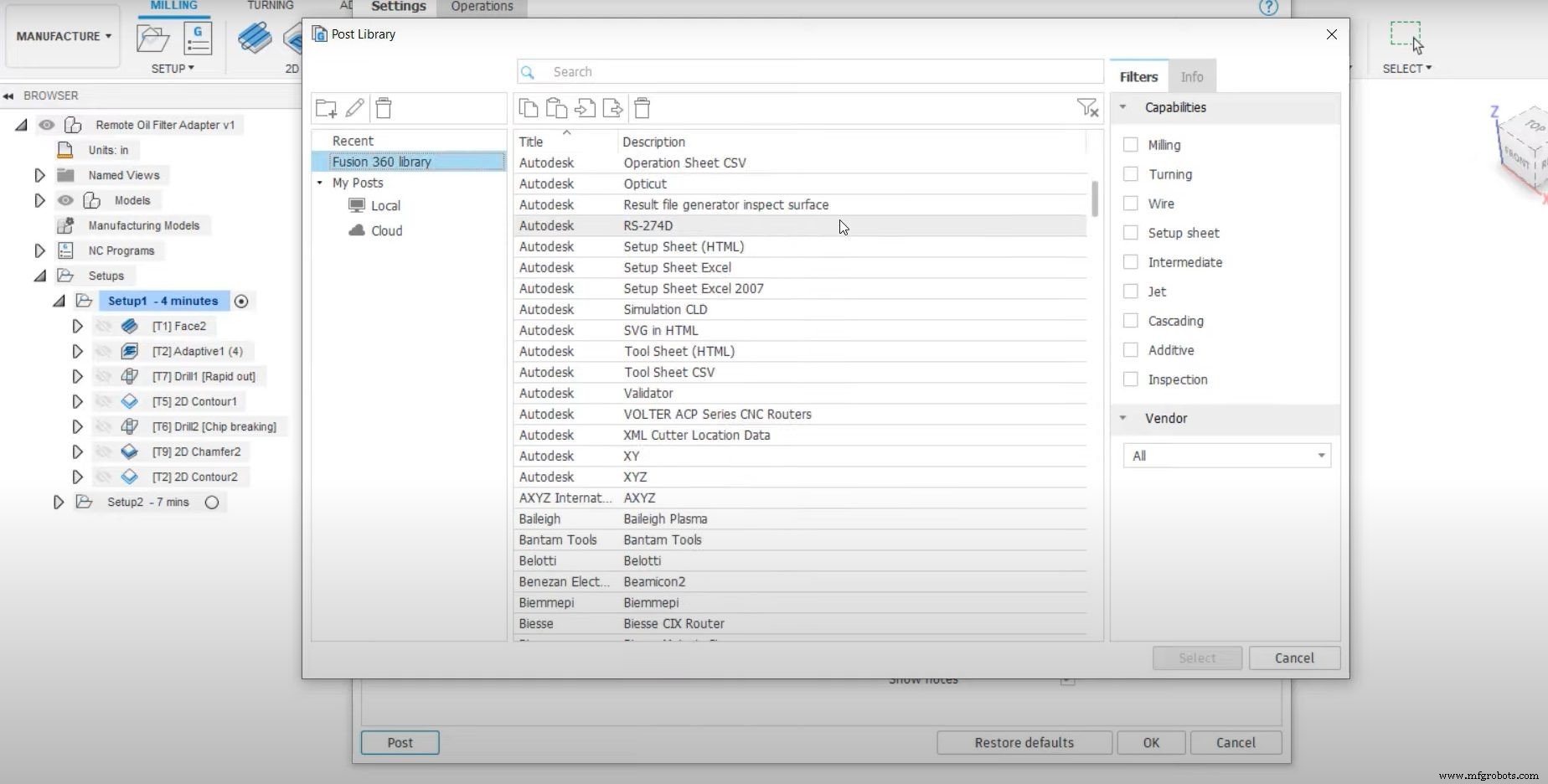Open the Vendor dropdown showing All

click(x=1226, y=456)
